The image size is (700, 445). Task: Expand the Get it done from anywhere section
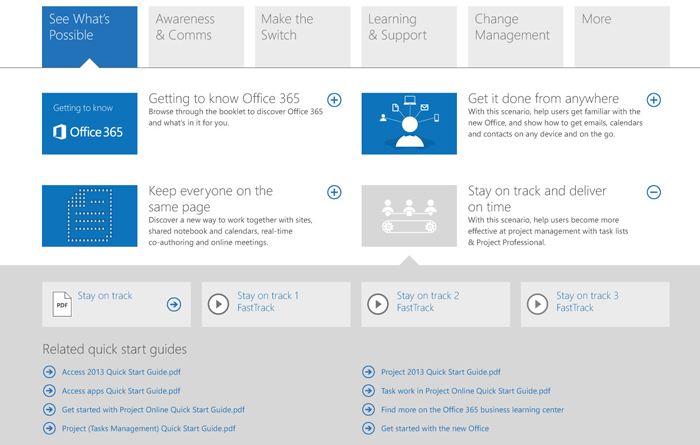pyautogui.click(x=654, y=100)
